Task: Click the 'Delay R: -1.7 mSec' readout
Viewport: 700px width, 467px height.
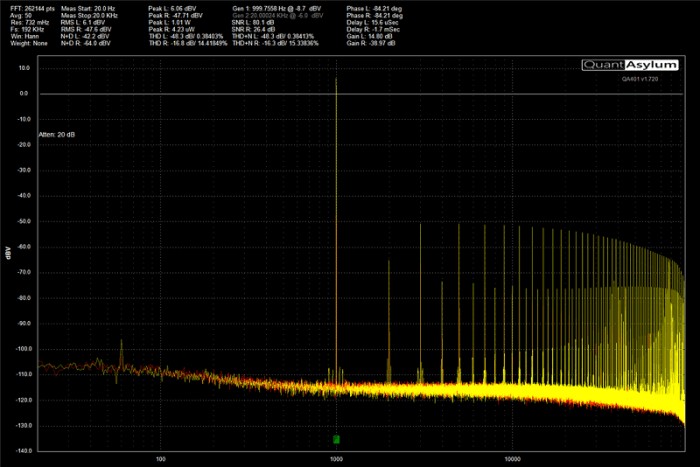Action: [373, 29]
